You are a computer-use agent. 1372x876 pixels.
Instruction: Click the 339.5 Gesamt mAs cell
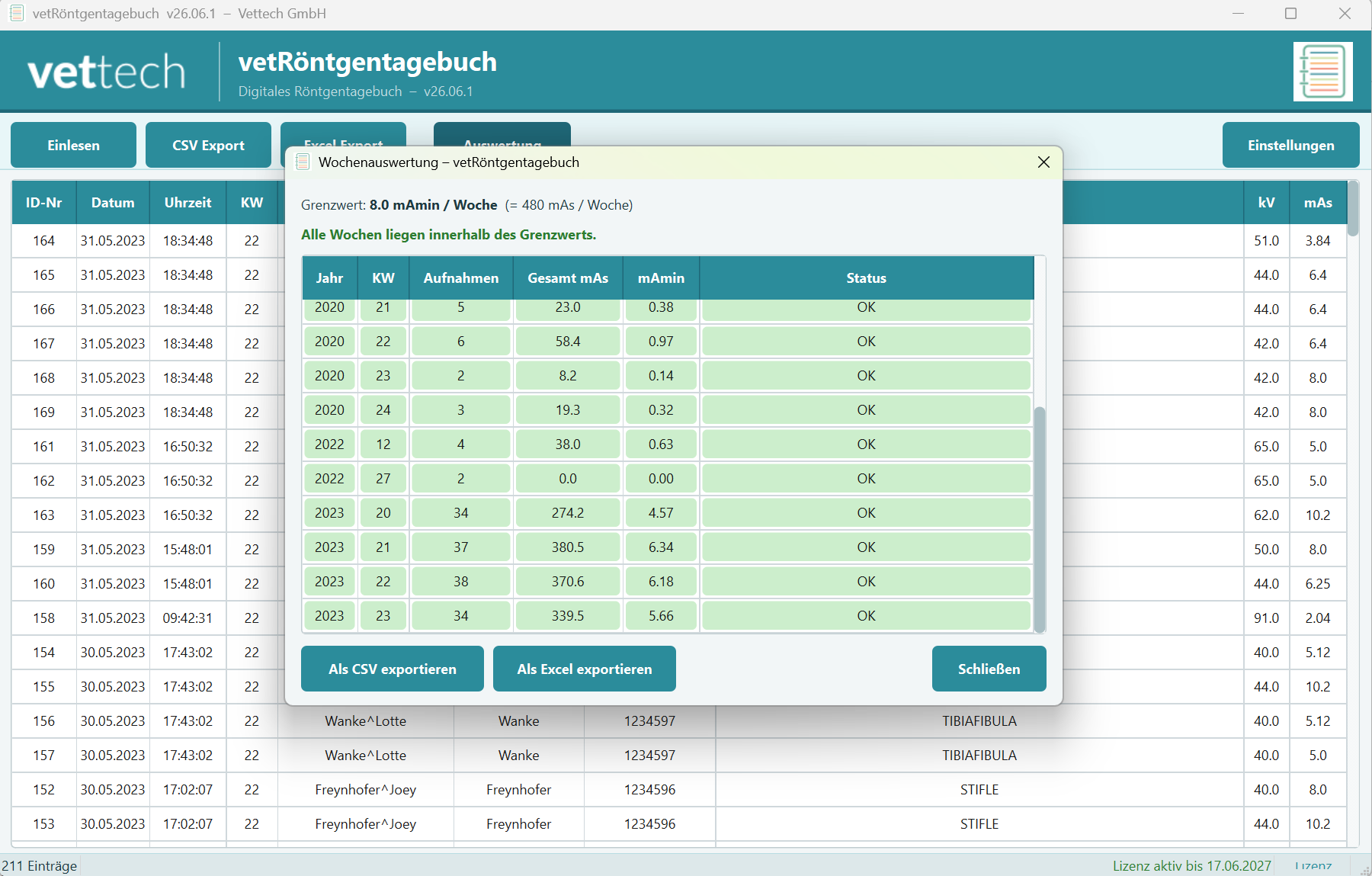click(568, 616)
